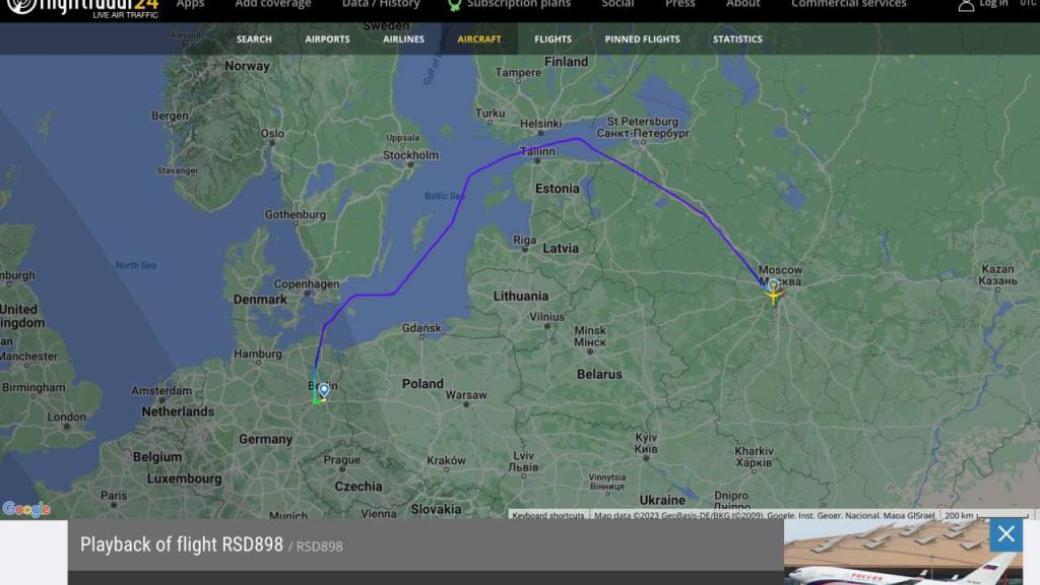
Task: Open the Airlines tab
Action: click(x=403, y=39)
